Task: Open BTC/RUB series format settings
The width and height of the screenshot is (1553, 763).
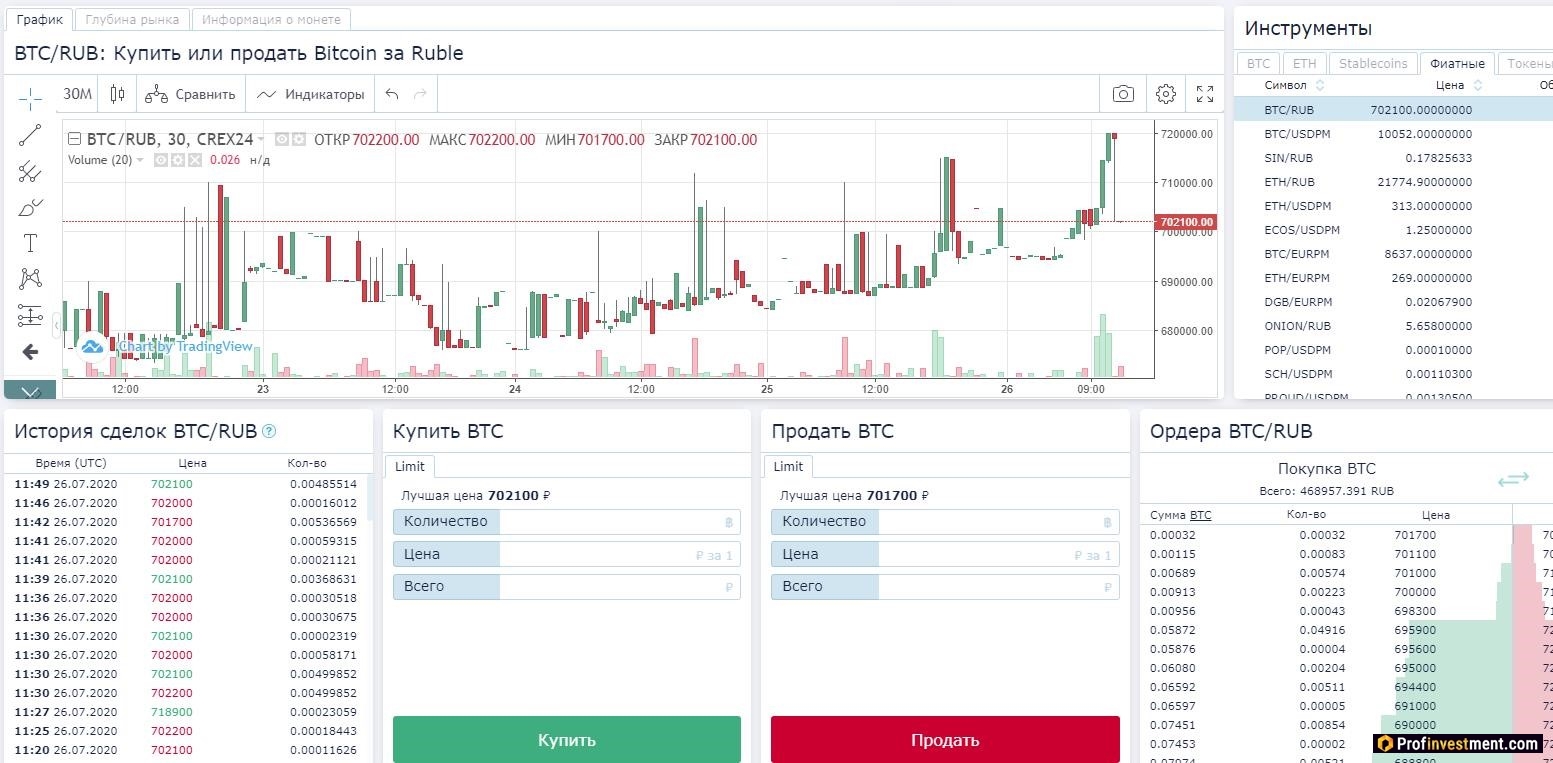Action: [x=297, y=140]
